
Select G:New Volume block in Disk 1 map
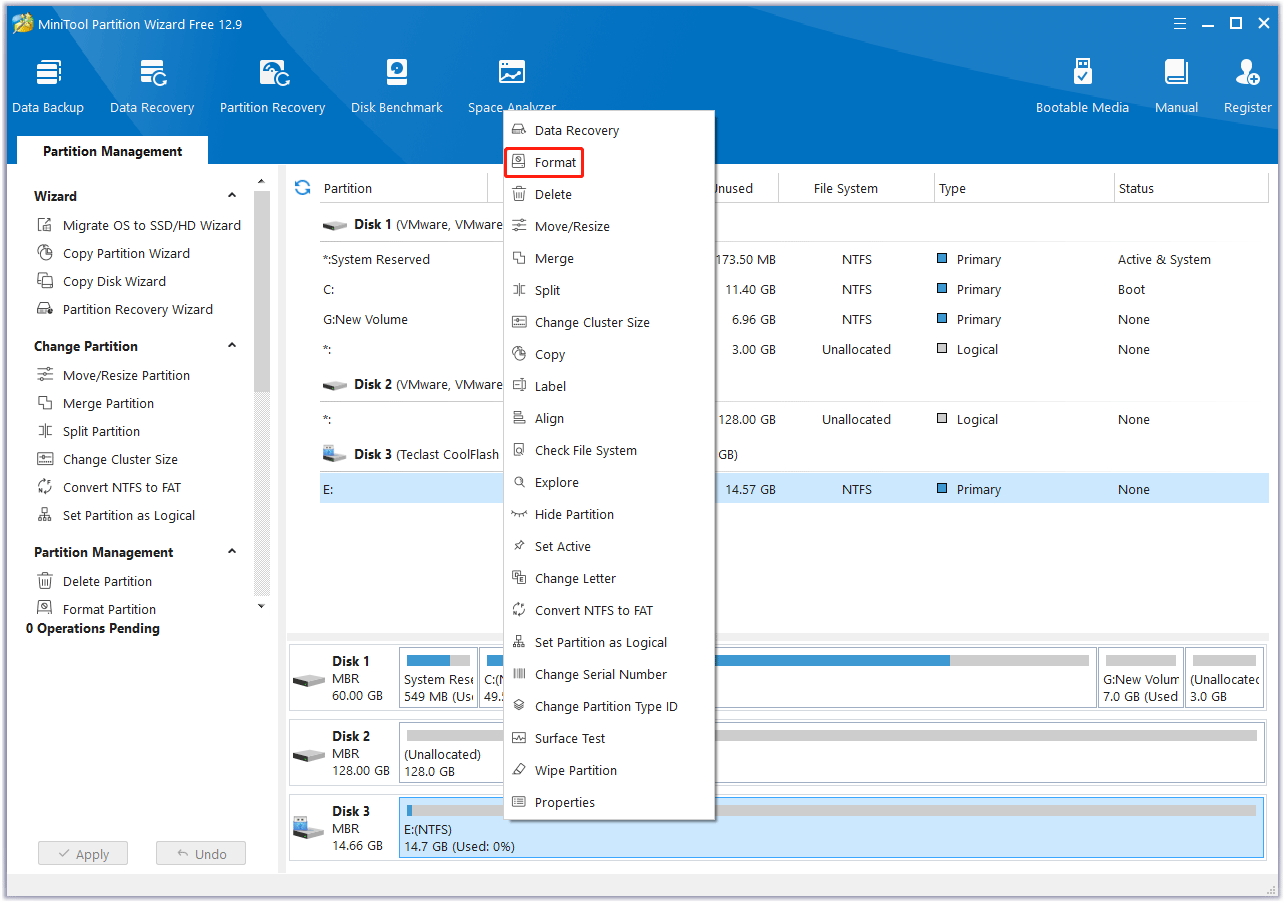(x=1140, y=677)
